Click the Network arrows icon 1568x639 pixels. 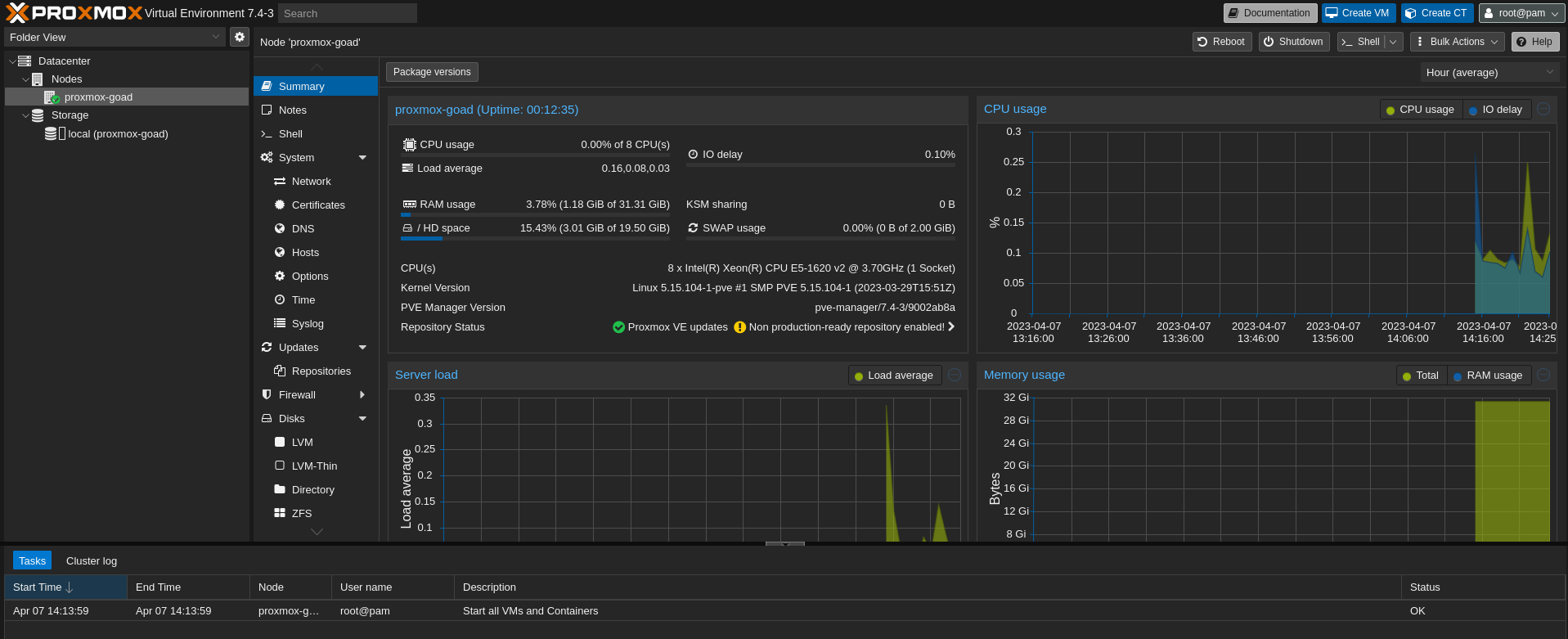coord(280,181)
